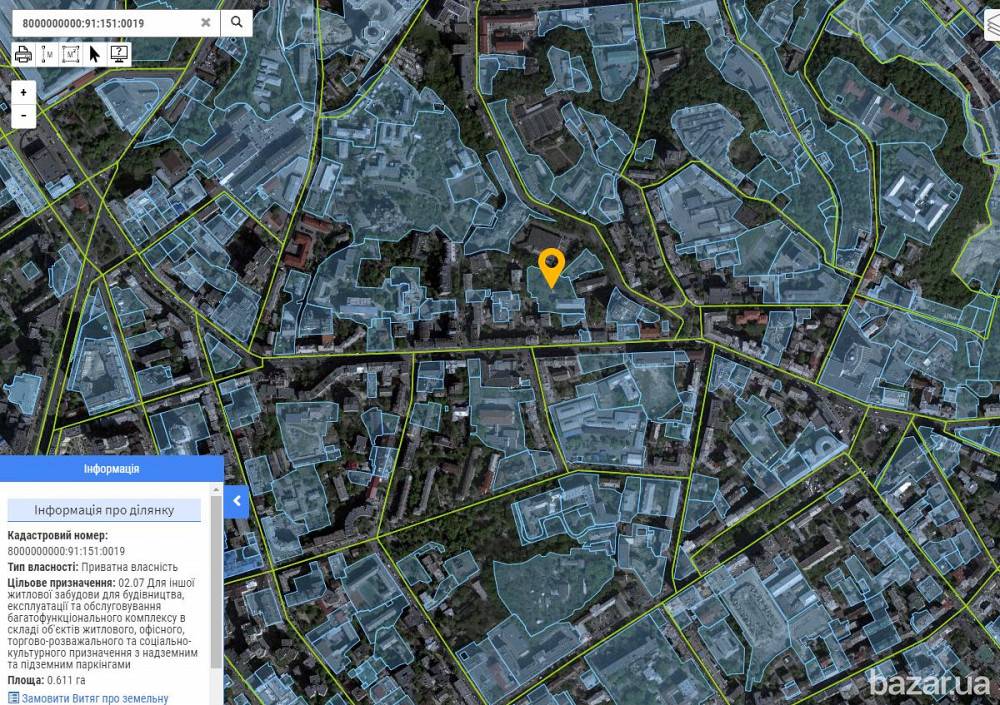Zoom out with the minus button
The width and height of the screenshot is (1000, 705).
click(x=23, y=116)
